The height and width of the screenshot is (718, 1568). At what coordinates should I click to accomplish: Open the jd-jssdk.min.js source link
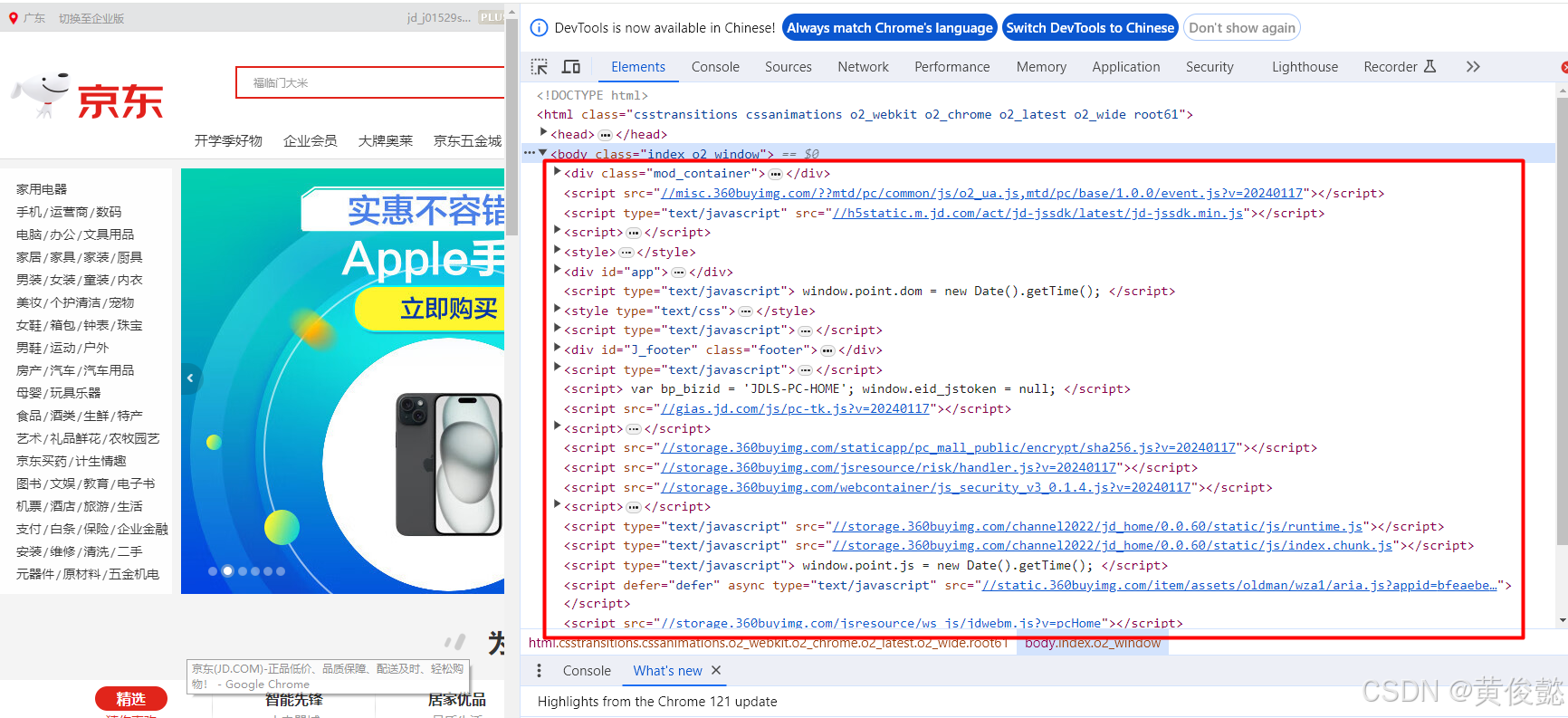1037,213
